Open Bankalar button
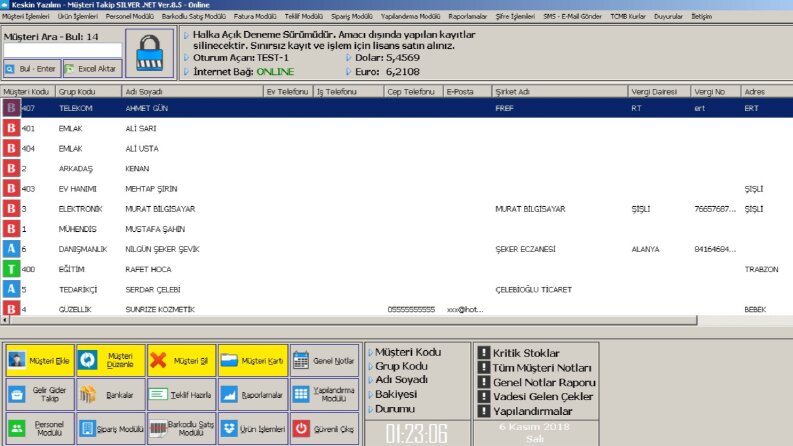 [111, 394]
